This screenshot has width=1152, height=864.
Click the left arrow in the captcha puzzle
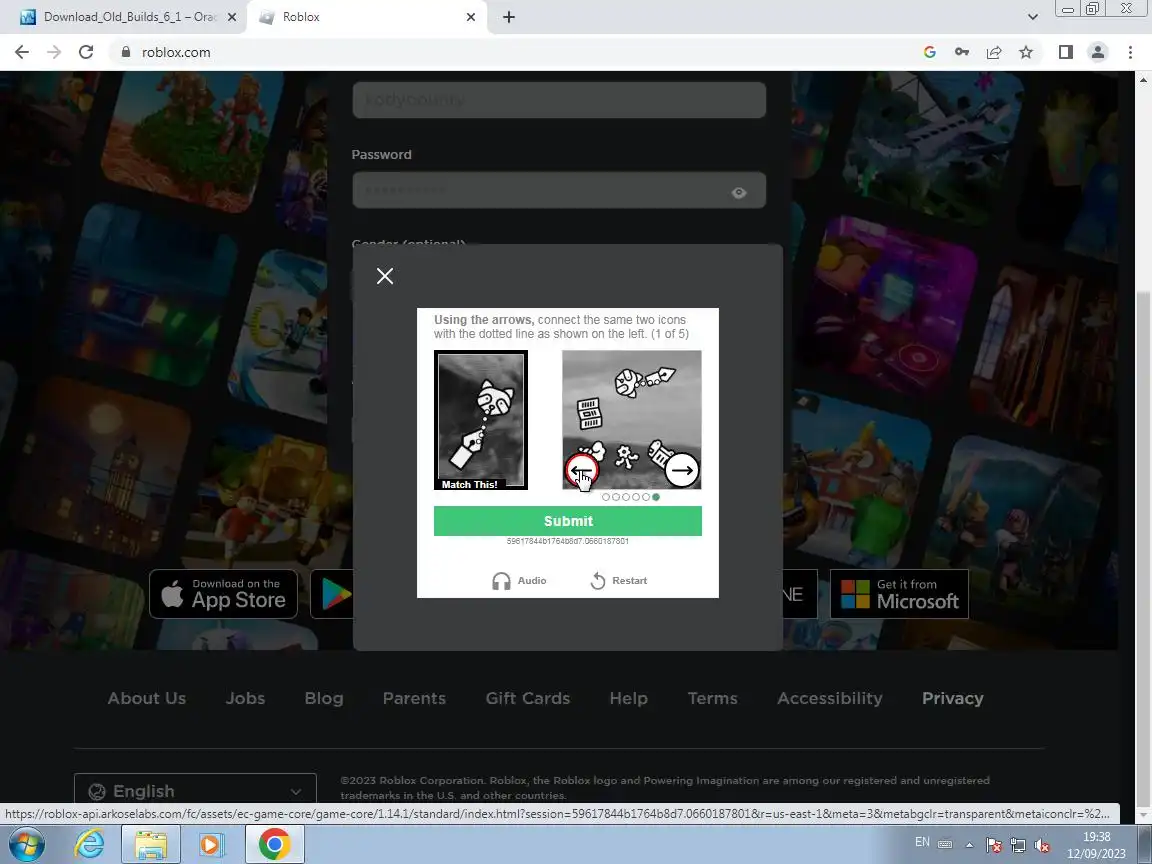581,470
